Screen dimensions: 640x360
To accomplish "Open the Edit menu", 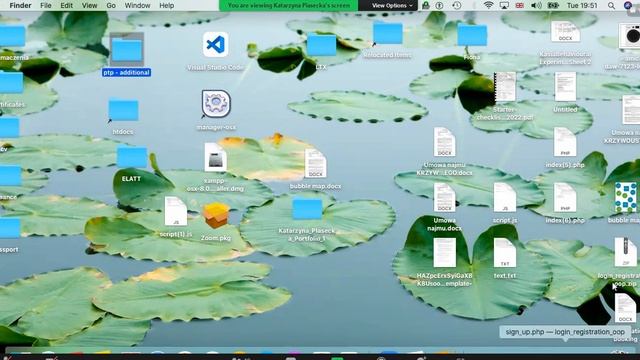I will [x=67, y=5].
